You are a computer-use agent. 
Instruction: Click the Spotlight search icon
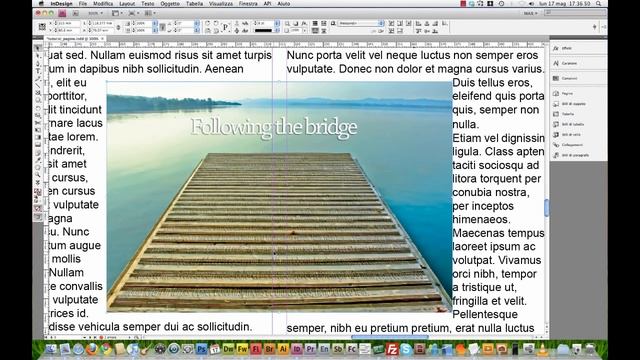pyautogui.click(x=598, y=4)
